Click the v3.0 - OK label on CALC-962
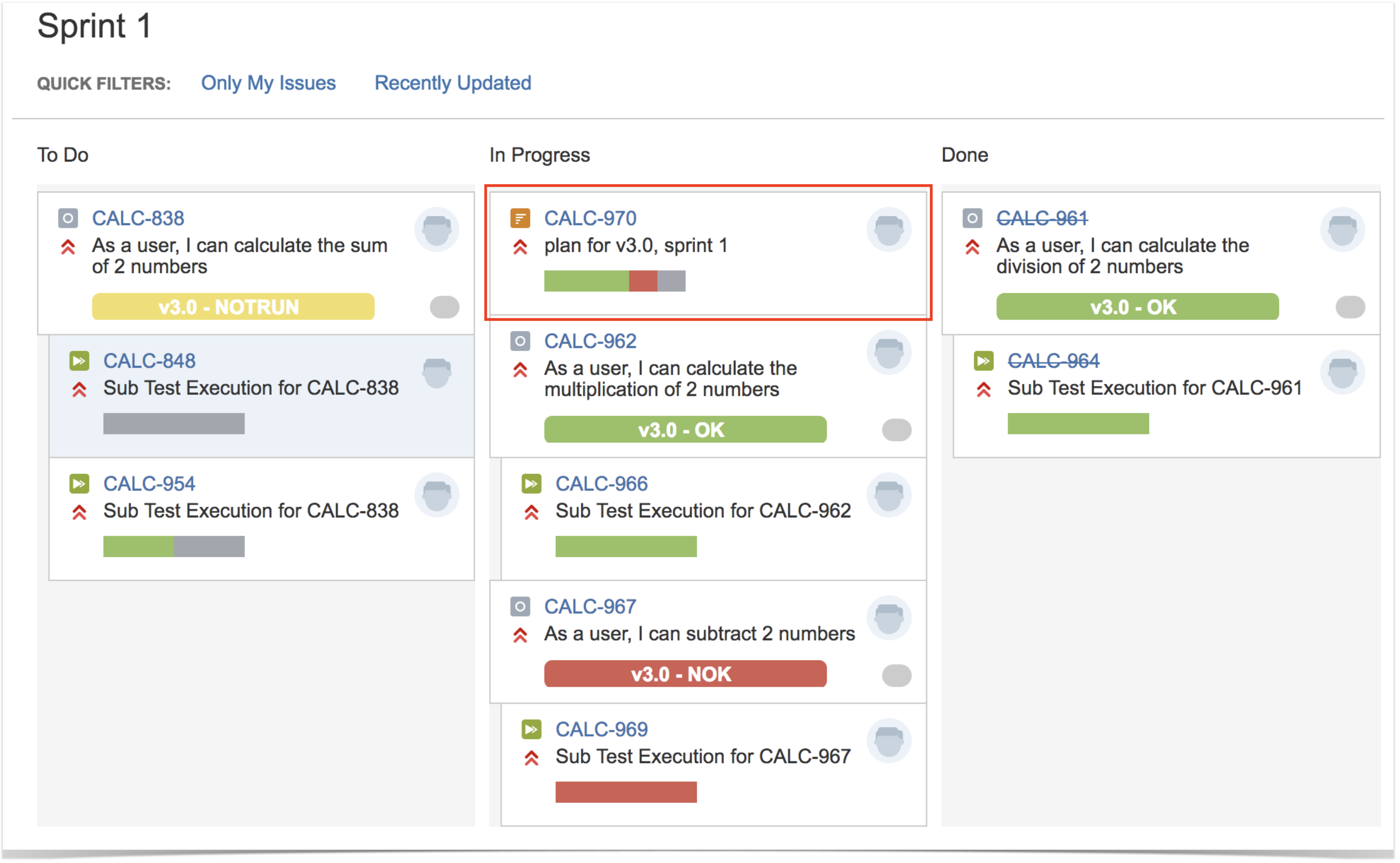1400x863 pixels. pyautogui.click(x=685, y=429)
